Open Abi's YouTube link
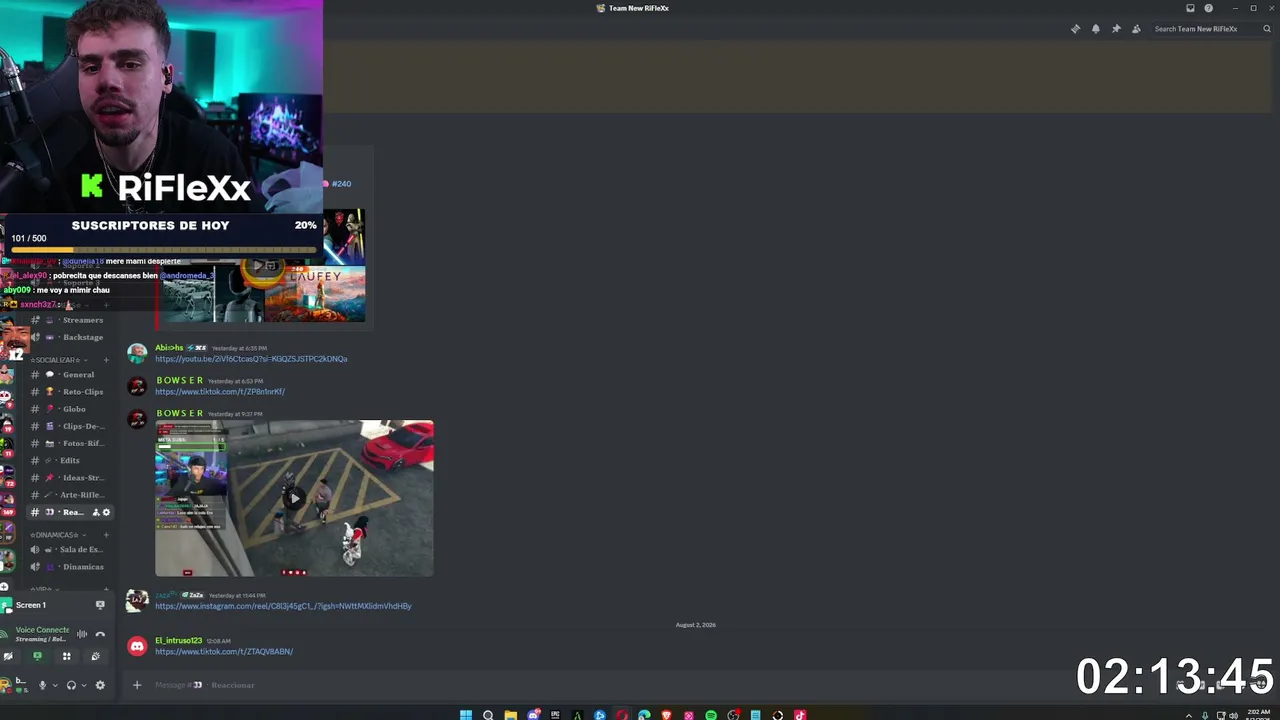The height and width of the screenshot is (720, 1280). click(x=251, y=359)
